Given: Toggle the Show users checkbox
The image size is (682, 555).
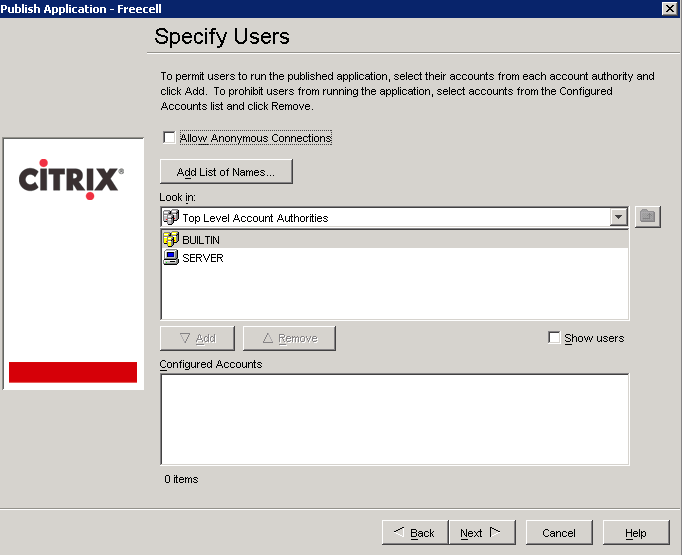Looking at the screenshot, I should tap(554, 338).
